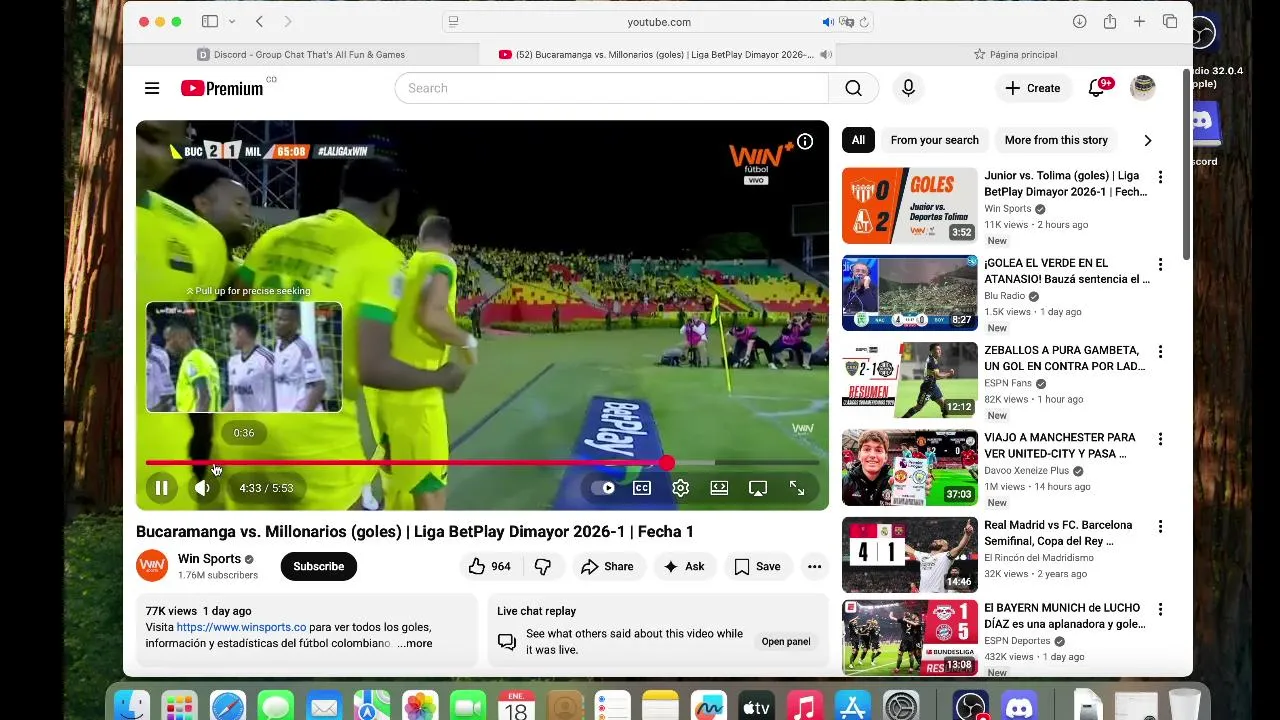Share the Bucaramanga vs. Millonarios video

coord(607,566)
